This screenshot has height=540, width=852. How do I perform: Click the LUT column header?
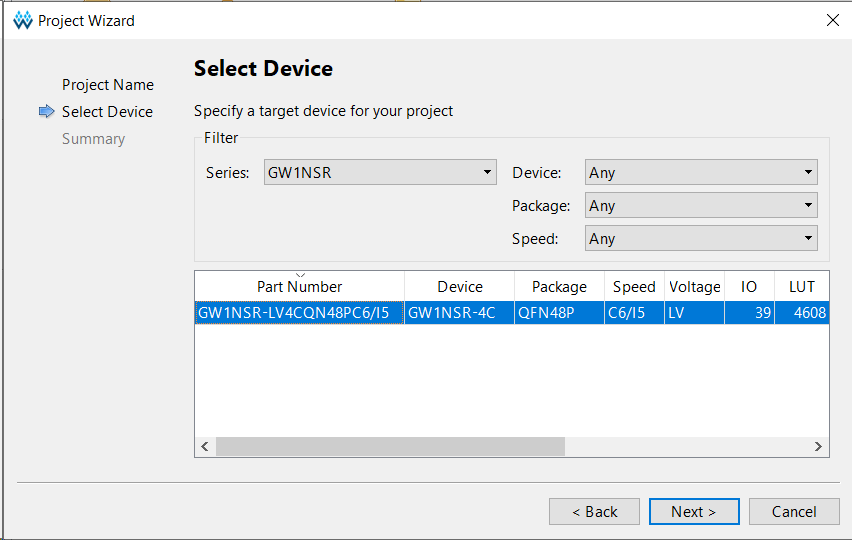[x=801, y=287]
